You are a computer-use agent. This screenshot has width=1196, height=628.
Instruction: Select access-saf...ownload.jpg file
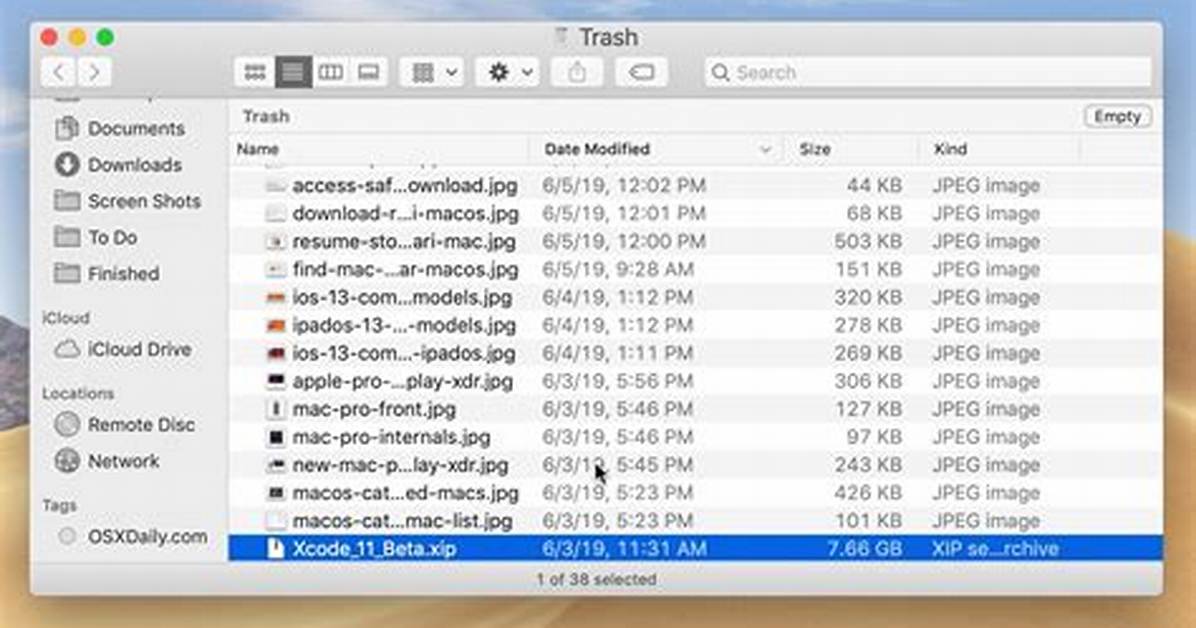click(695, 185)
